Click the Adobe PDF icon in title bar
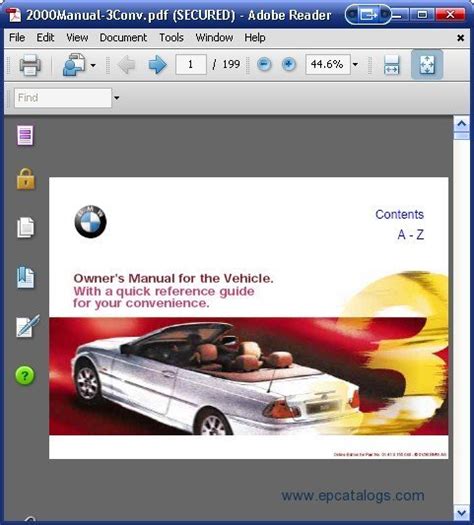 pyautogui.click(x=14, y=15)
